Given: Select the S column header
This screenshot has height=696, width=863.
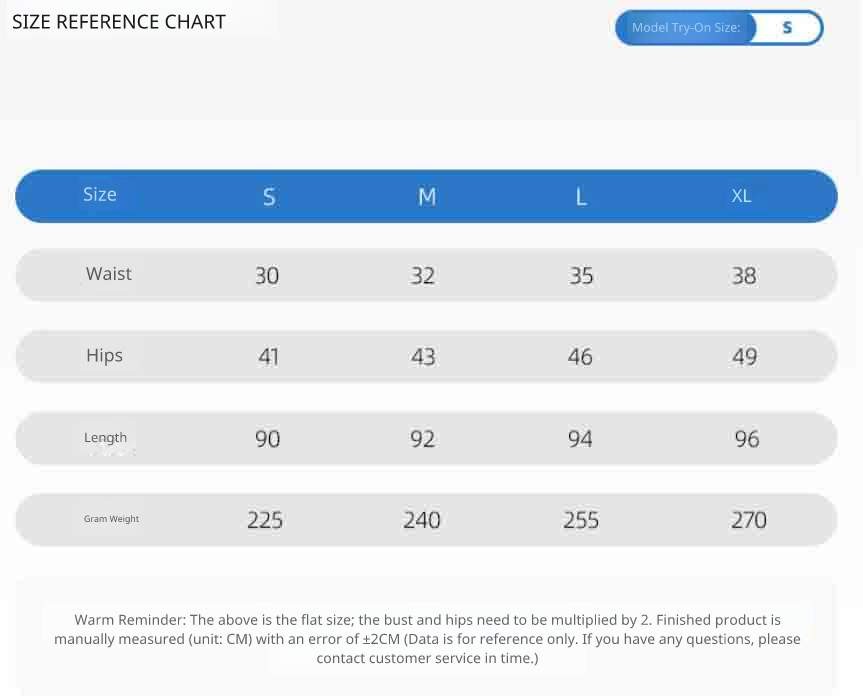Looking at the screenshot, I should pyautogui.click(x=269, y=197).
